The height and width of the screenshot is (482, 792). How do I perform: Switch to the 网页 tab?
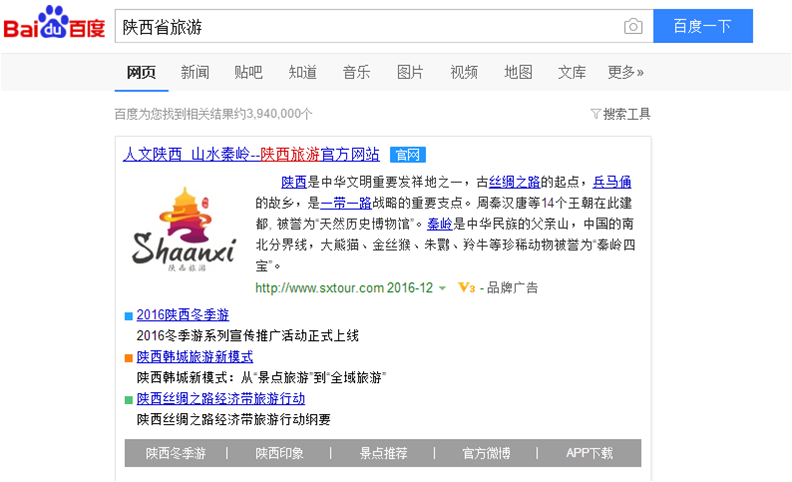click(141, 72)
